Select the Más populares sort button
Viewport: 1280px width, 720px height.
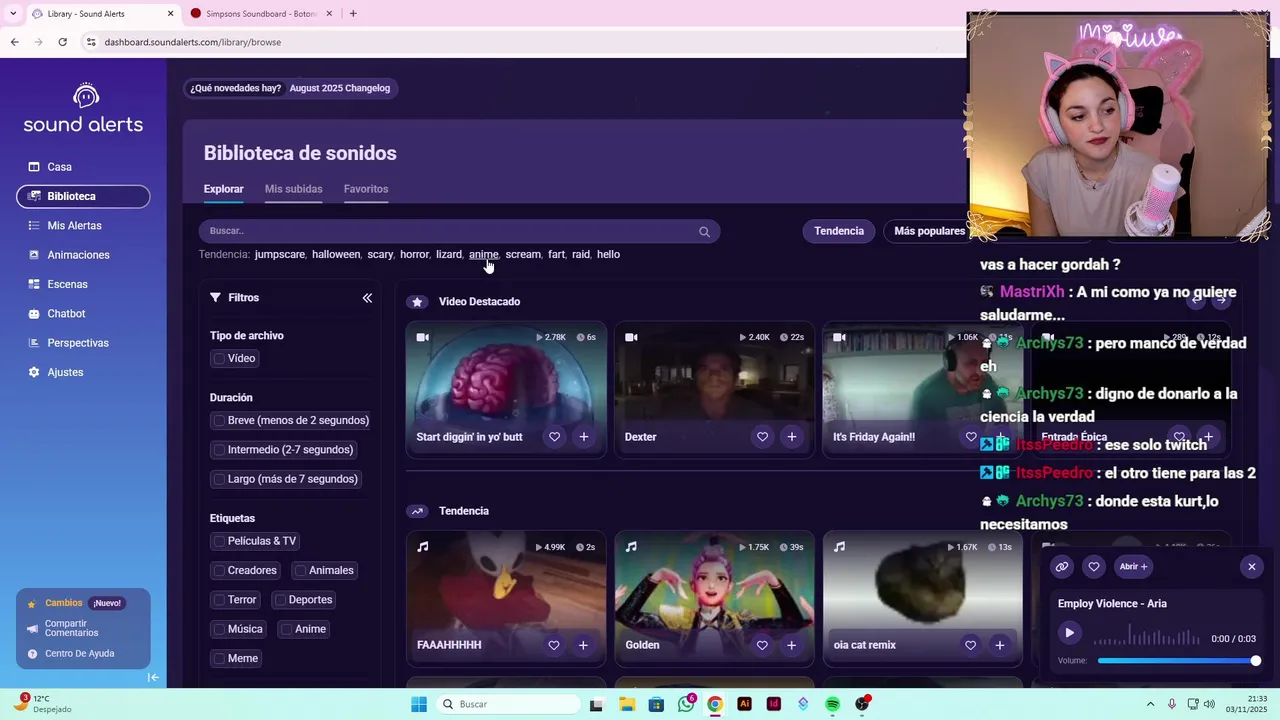point(929,231)
